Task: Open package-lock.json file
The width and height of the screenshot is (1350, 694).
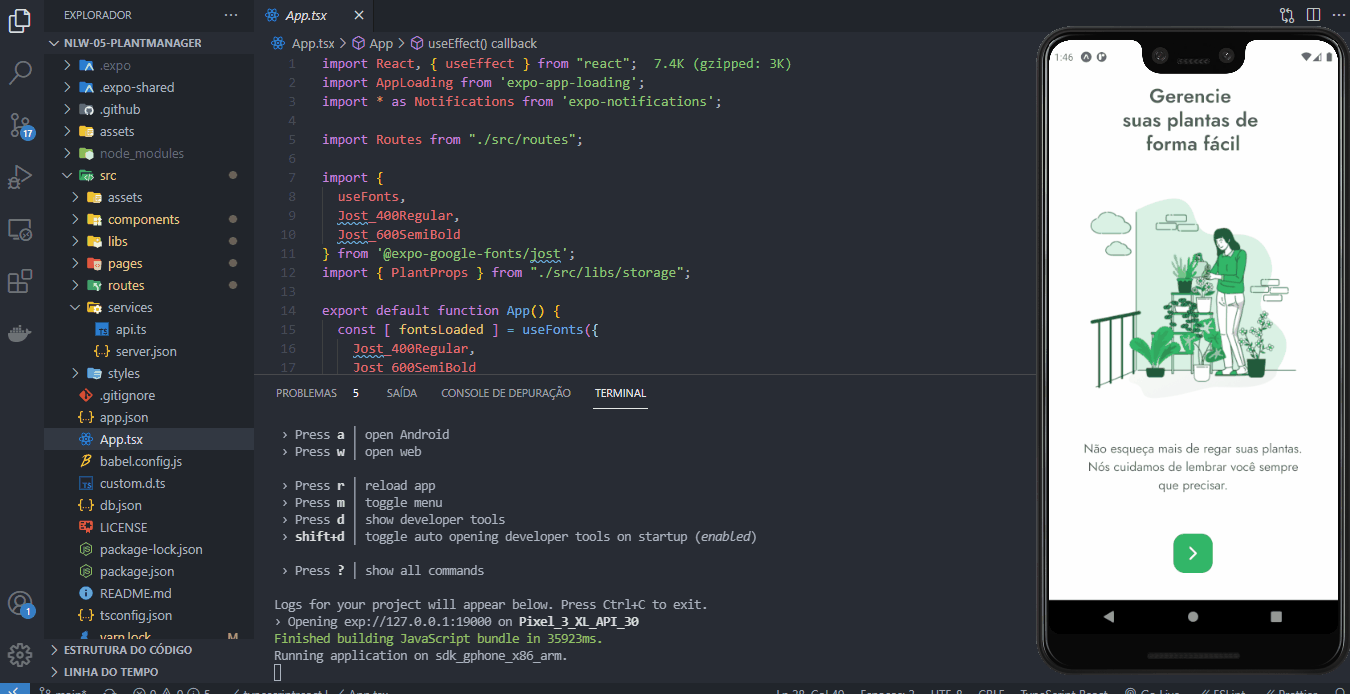Action: pos(149,549)
